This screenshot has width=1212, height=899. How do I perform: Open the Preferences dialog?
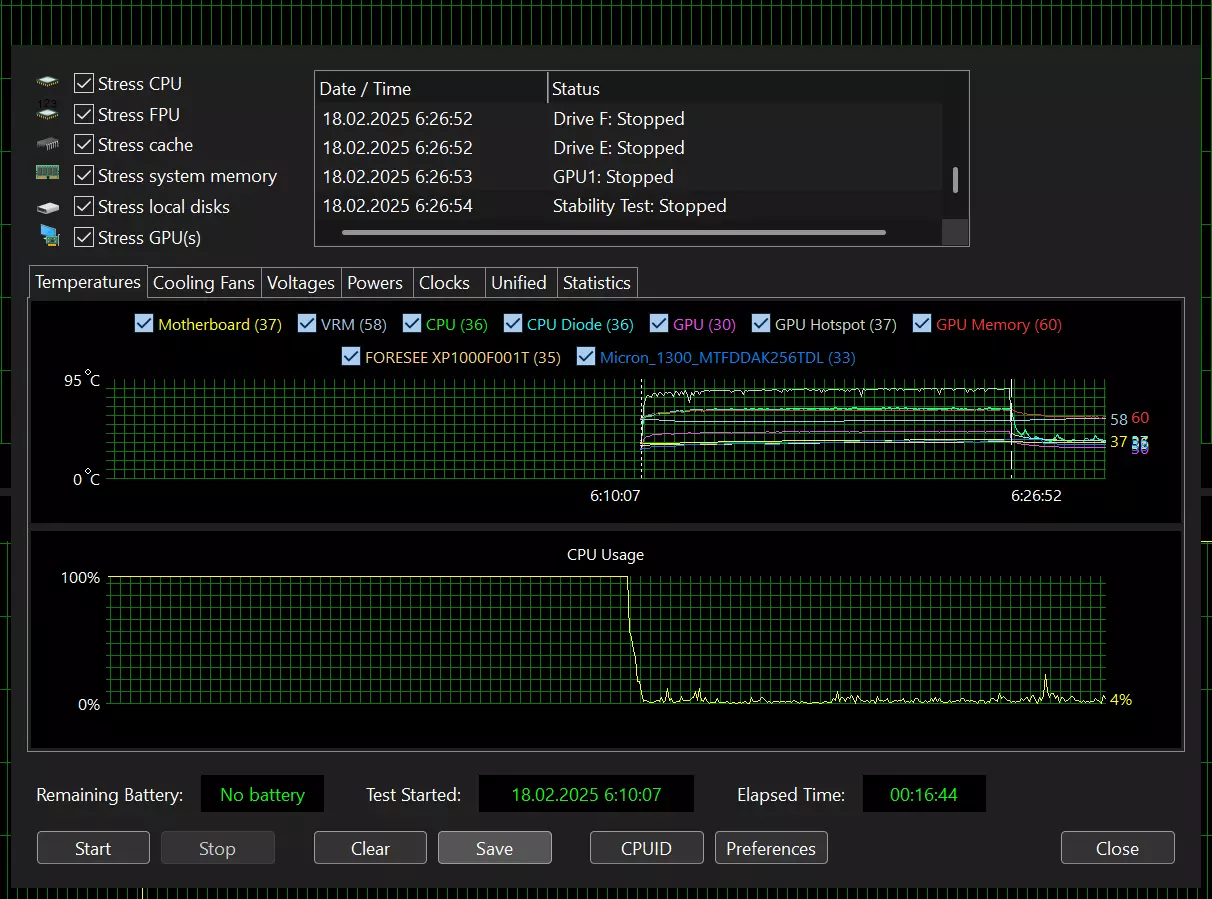pyautogui.click(x=771, y=848)
